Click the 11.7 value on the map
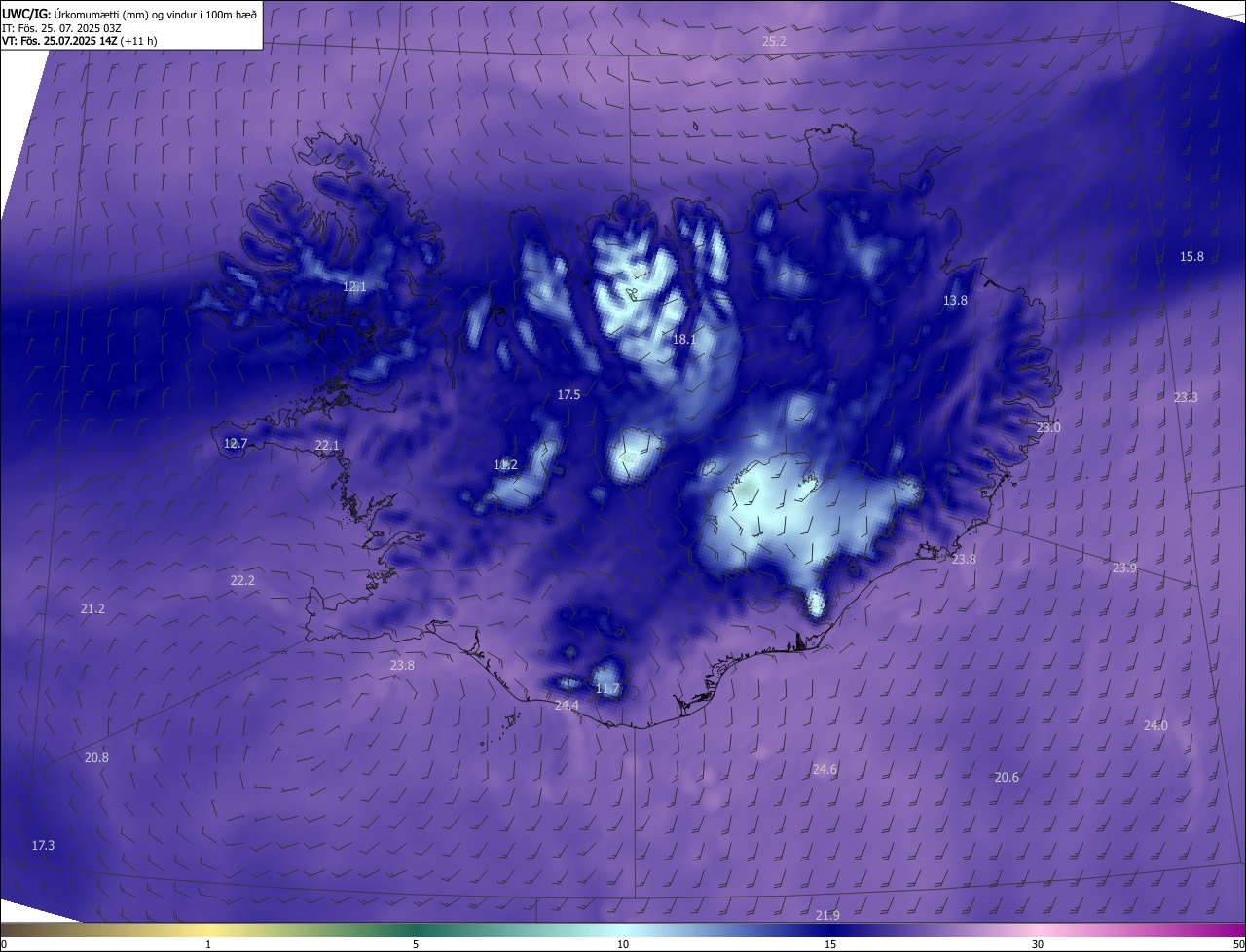 [x=607, y=690]
